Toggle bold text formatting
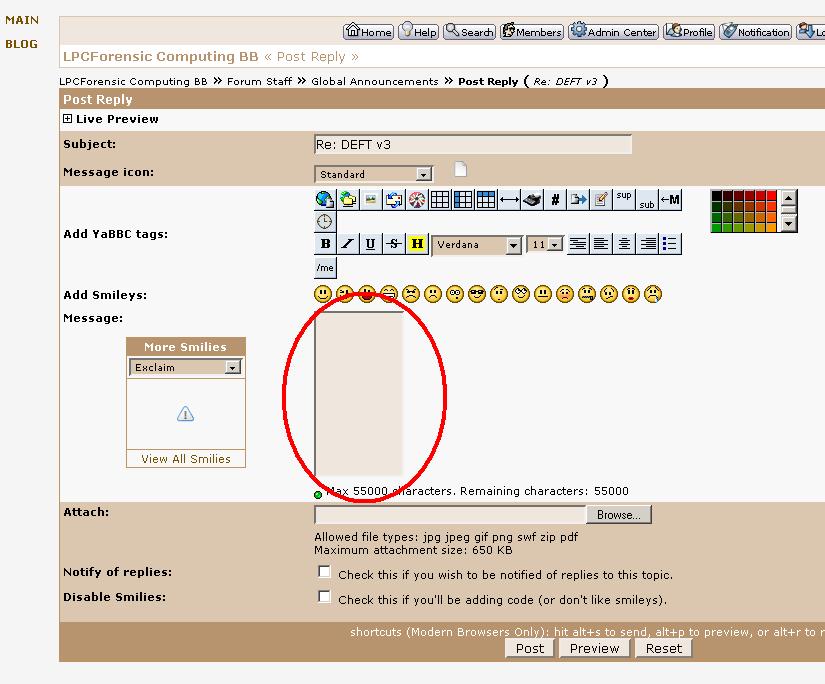825x684 pixels. point(325,244)
